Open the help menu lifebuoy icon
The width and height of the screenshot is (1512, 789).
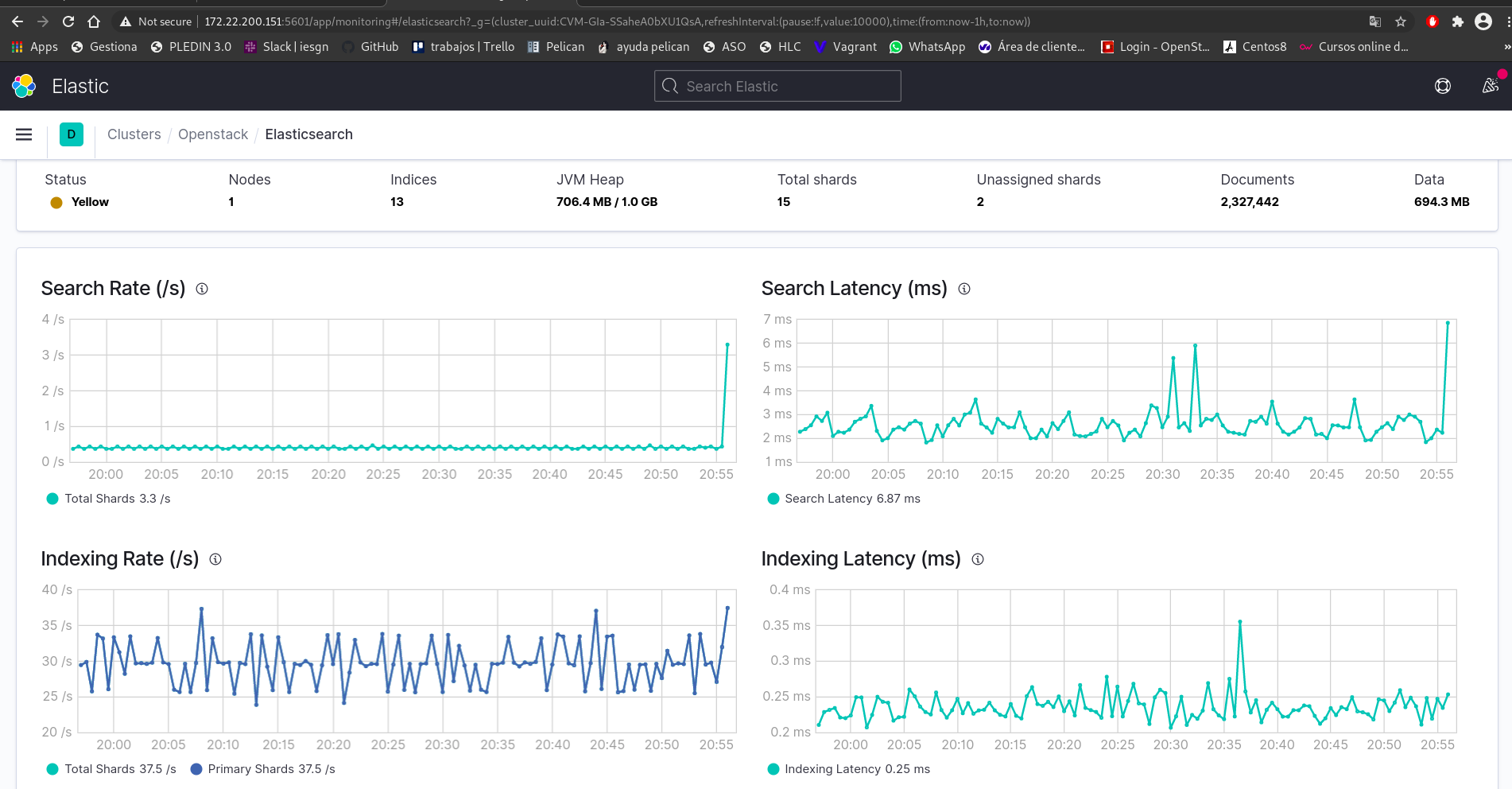[x=1442, y=86]
